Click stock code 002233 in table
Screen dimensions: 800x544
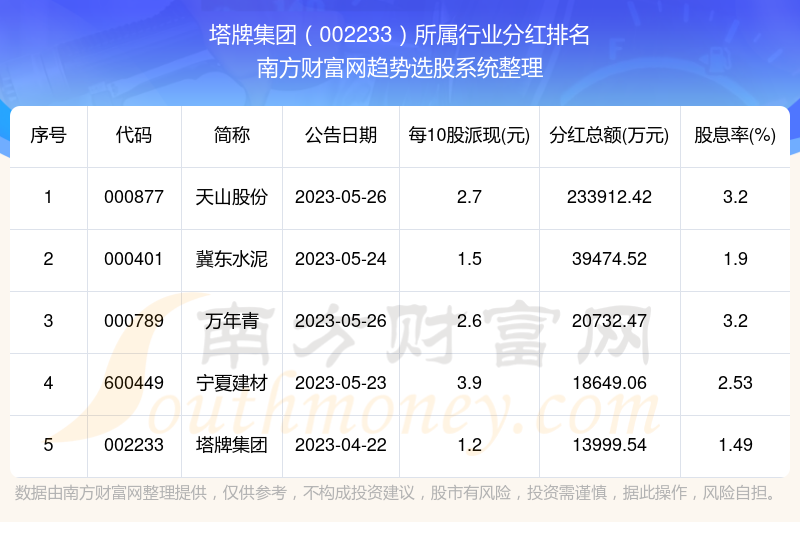(134, 445)
